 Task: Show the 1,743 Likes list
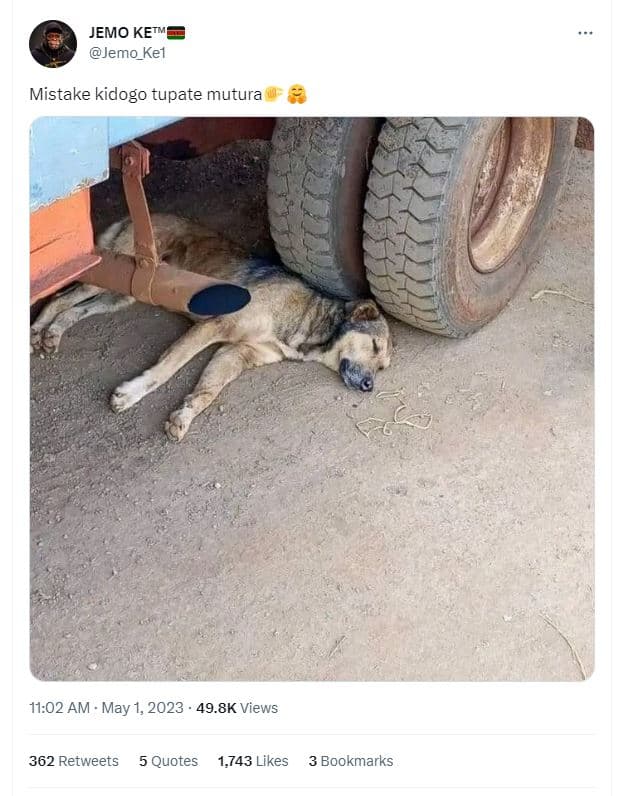point(253,761)
